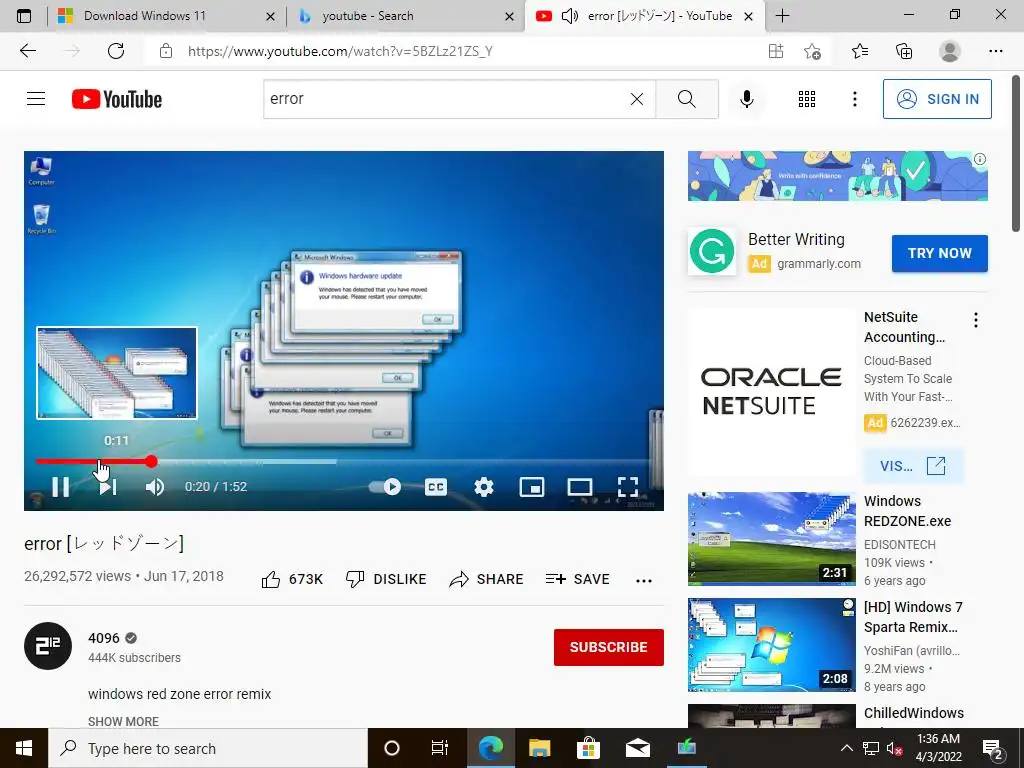
Task: Toggle closed captions (CC) on the video
Action: [x=436, y=487]
